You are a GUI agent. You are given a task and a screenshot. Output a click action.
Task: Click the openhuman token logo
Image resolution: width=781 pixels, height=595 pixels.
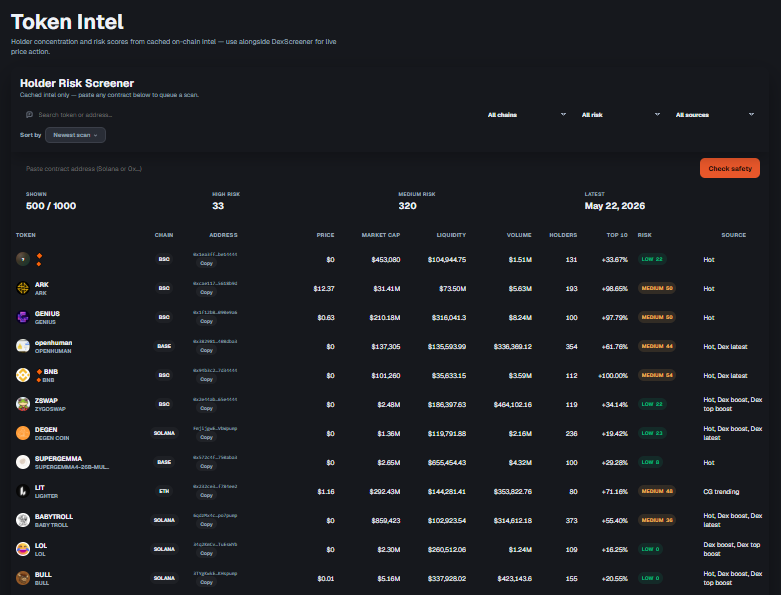click(x=23, y=346)
